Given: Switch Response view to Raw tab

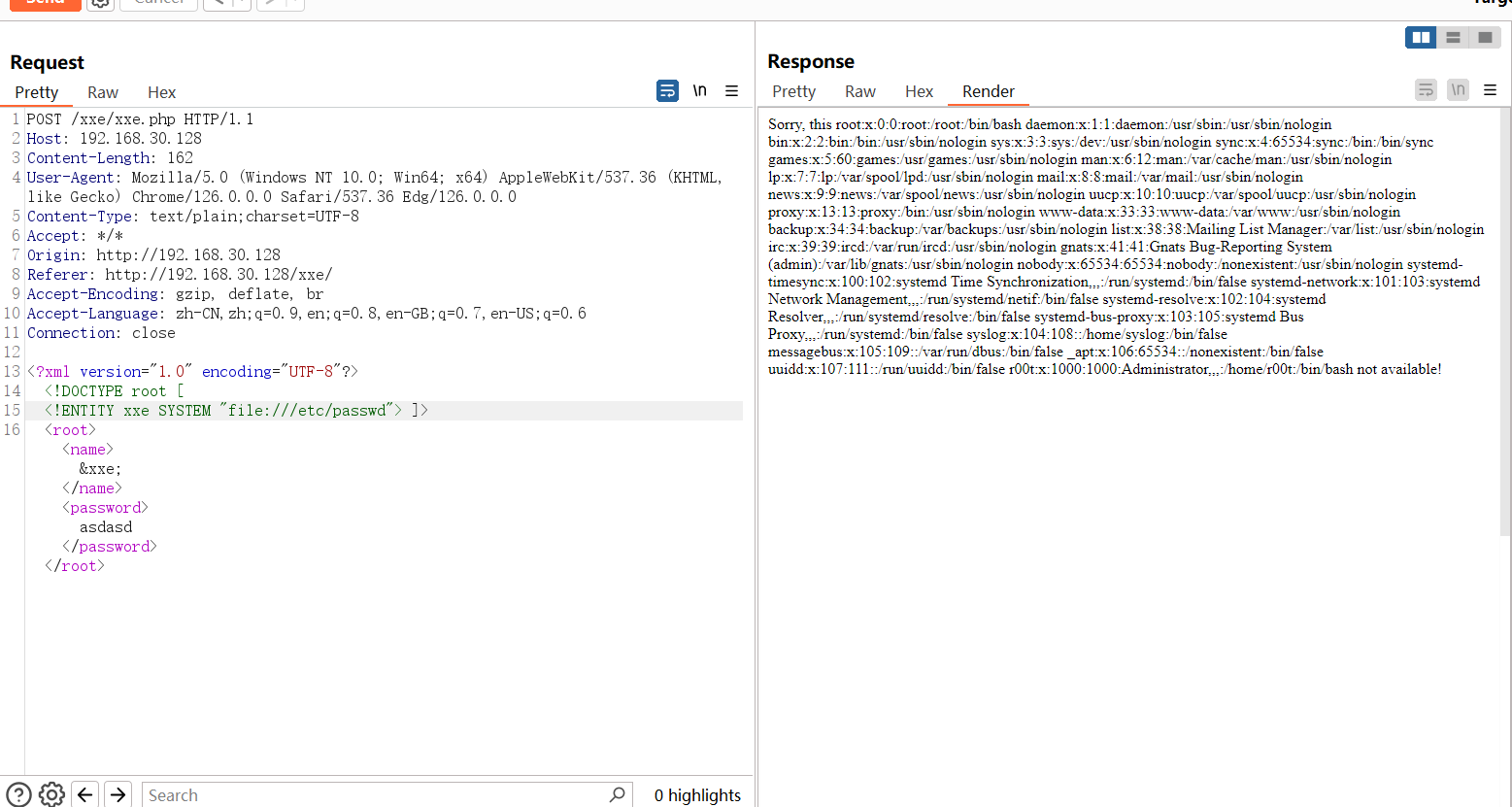Looking at the screenshot, I should coord(860,91).
